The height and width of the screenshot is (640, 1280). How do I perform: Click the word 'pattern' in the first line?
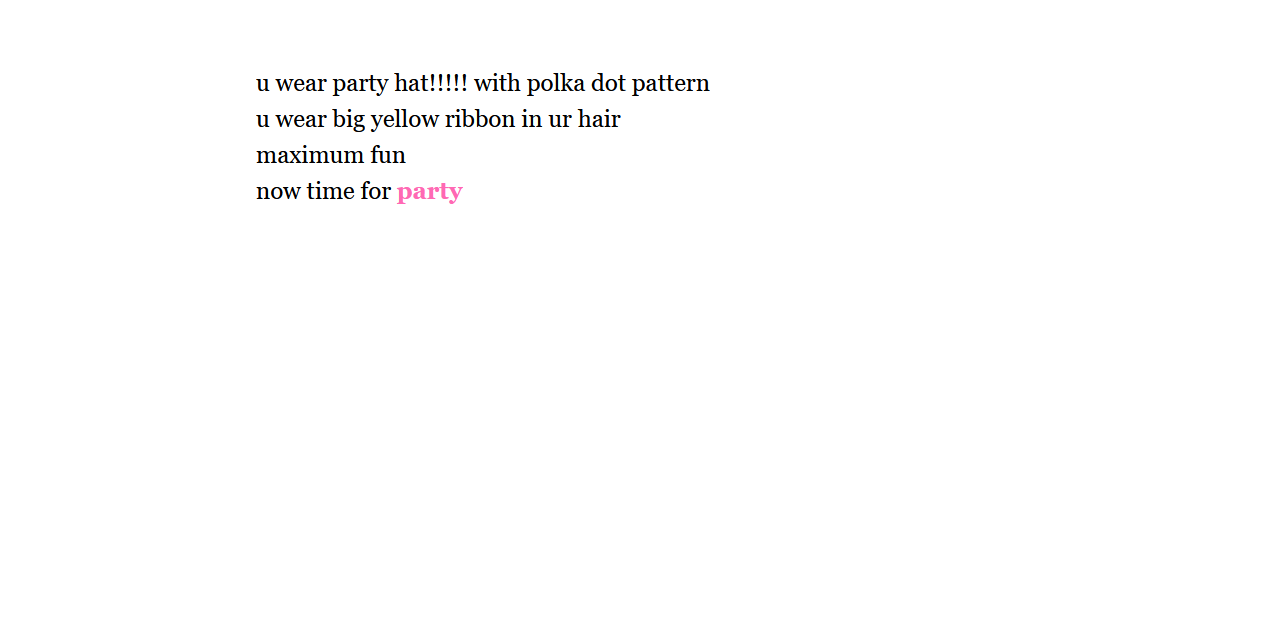(670, 84)
